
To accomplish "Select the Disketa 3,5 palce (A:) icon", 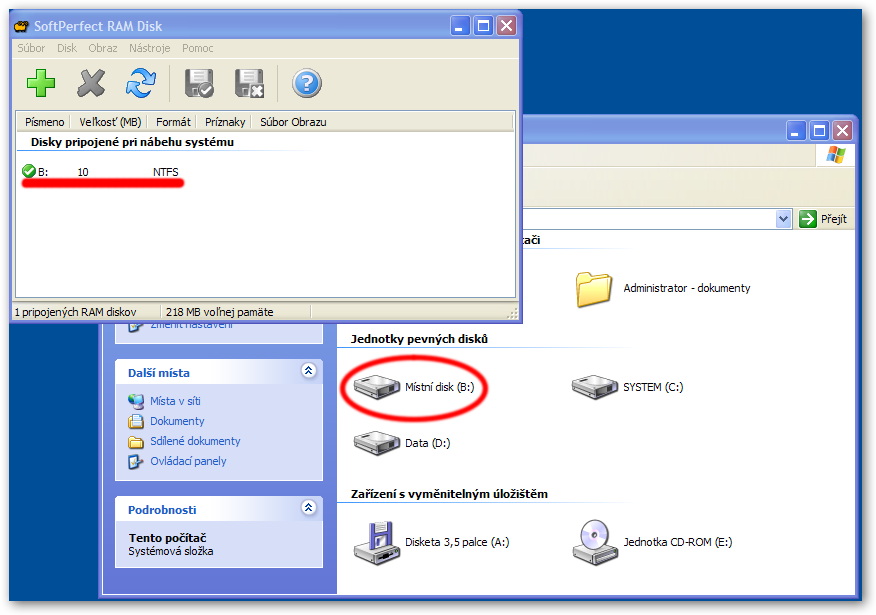I will [x=377, y=542].
